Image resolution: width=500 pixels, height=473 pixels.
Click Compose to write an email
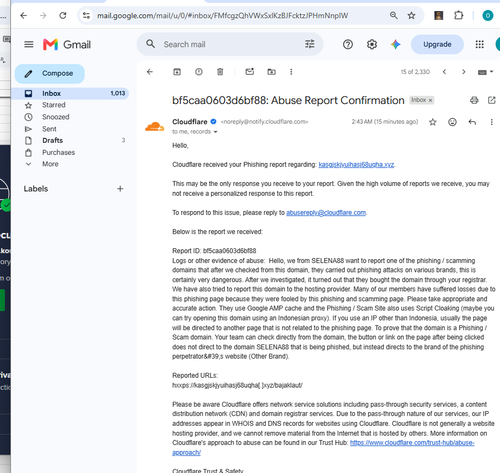pos(50,73)
